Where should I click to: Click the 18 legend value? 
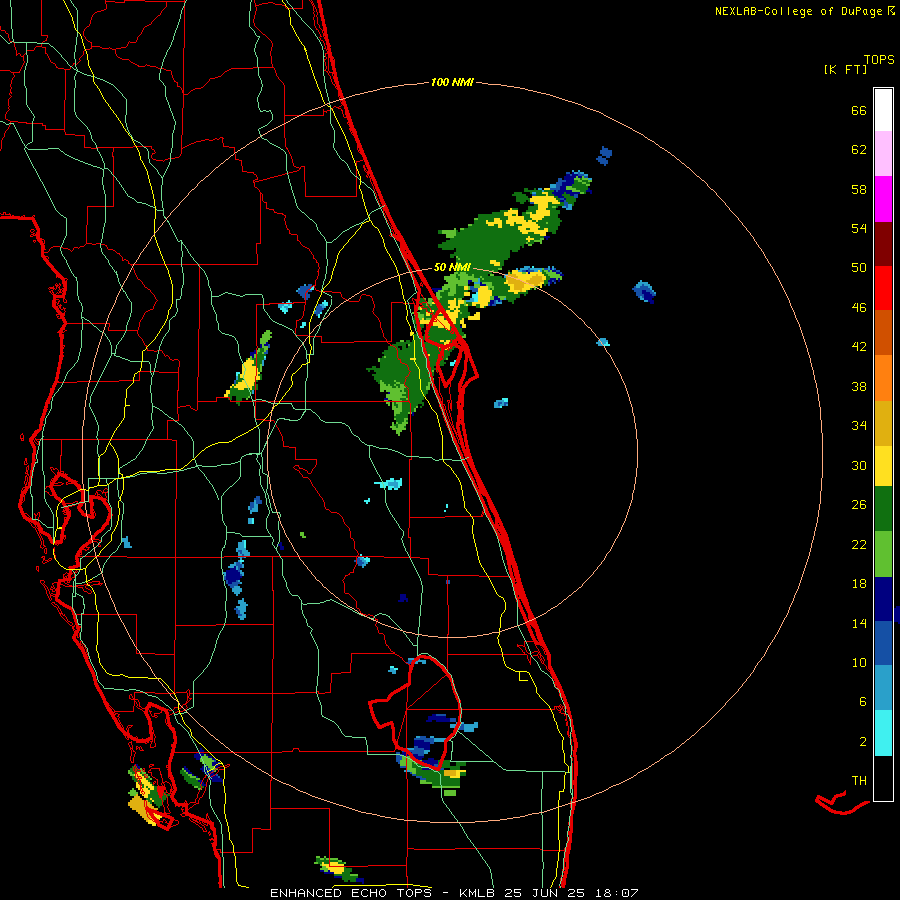coord(859,584)
